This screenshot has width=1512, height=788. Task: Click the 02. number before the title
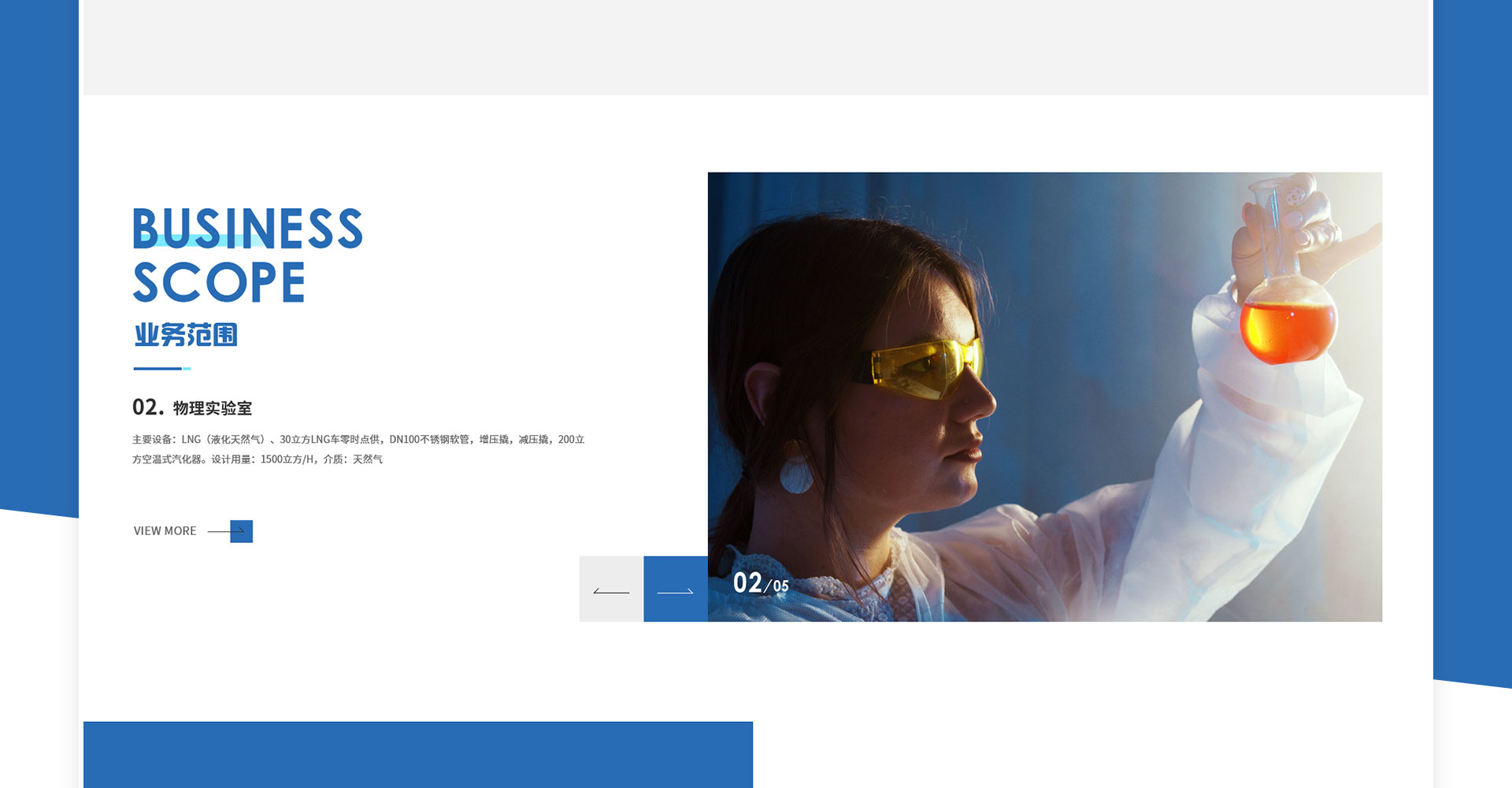point(148,407)
